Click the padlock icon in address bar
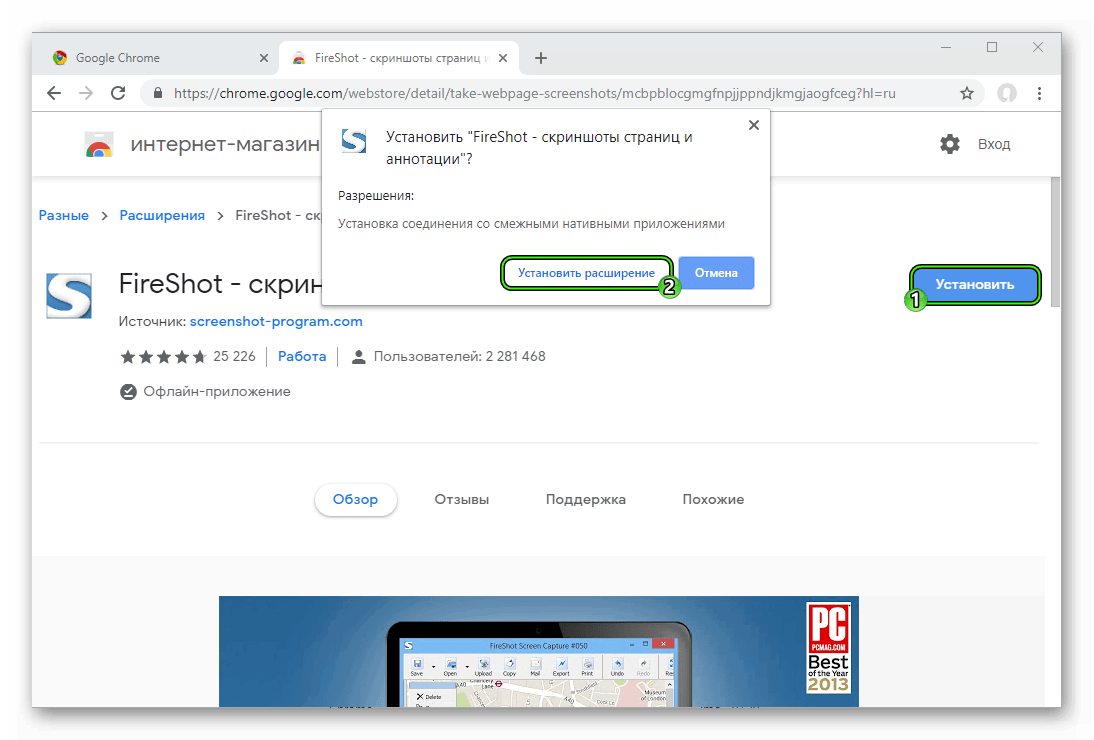Screen dimensions: 1094x740 (x=158, y=93)
